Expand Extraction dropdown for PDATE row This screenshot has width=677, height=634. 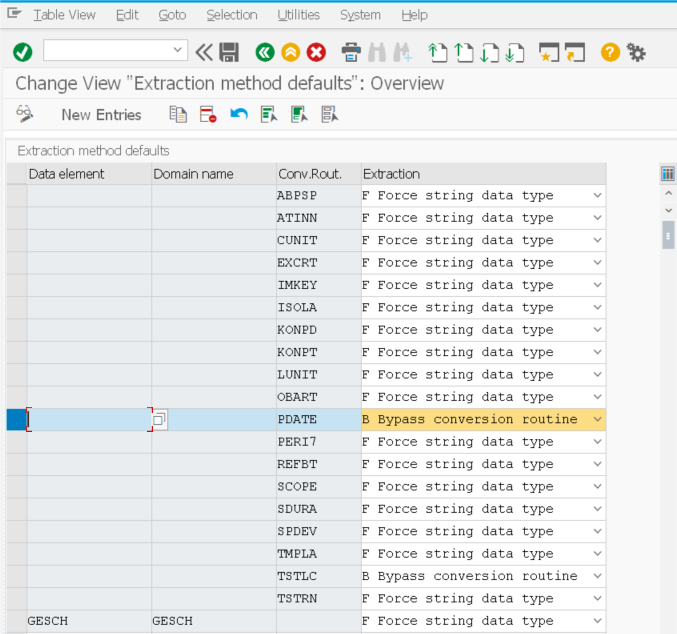point(598,419)
